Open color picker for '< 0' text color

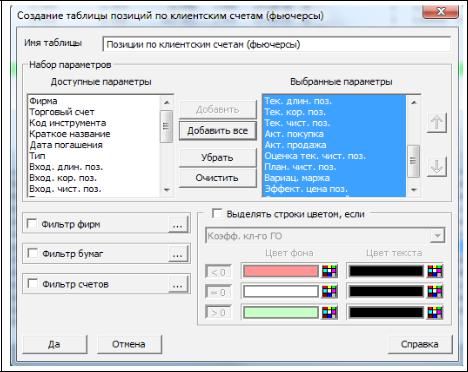pyautogui.click(x=435, y=271)
